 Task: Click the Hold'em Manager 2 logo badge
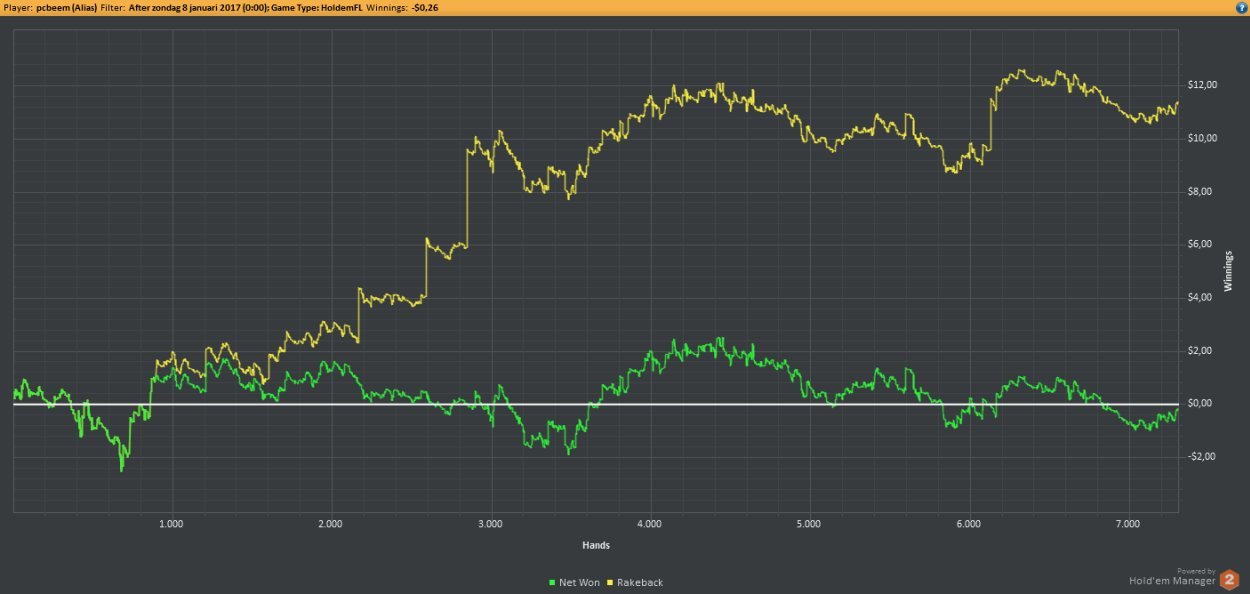(x=1230, y=577)
